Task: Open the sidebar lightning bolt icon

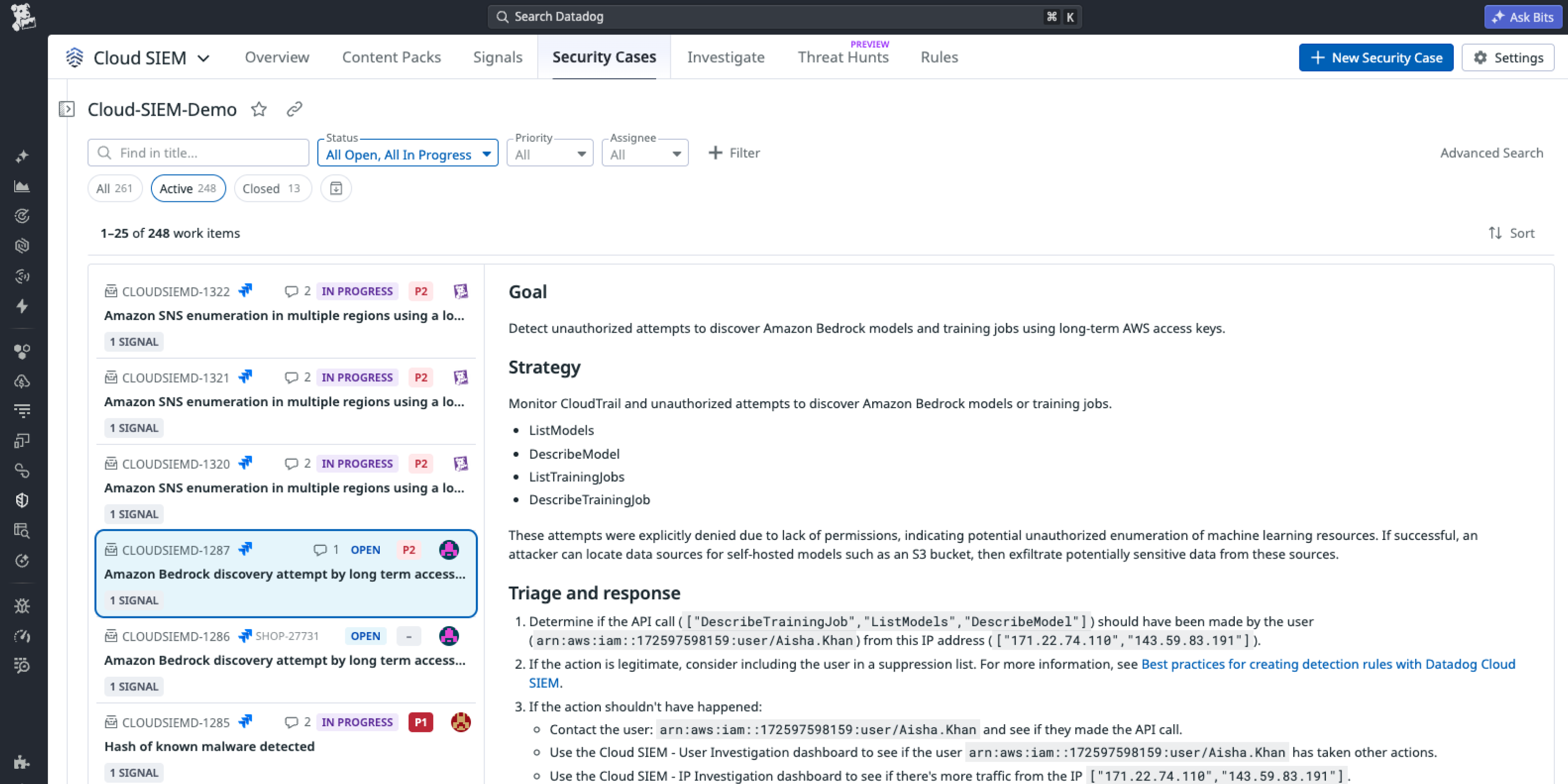Action: point(22,306)
